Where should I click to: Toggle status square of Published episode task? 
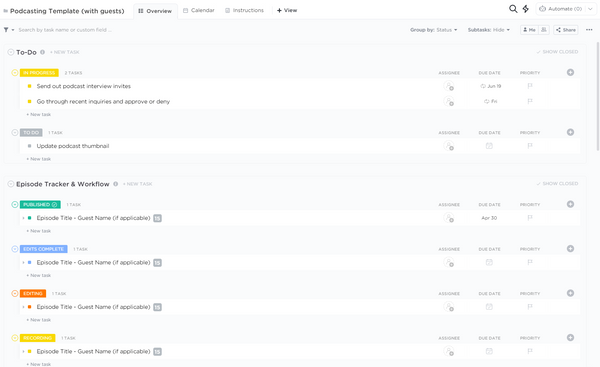point(29,218)
